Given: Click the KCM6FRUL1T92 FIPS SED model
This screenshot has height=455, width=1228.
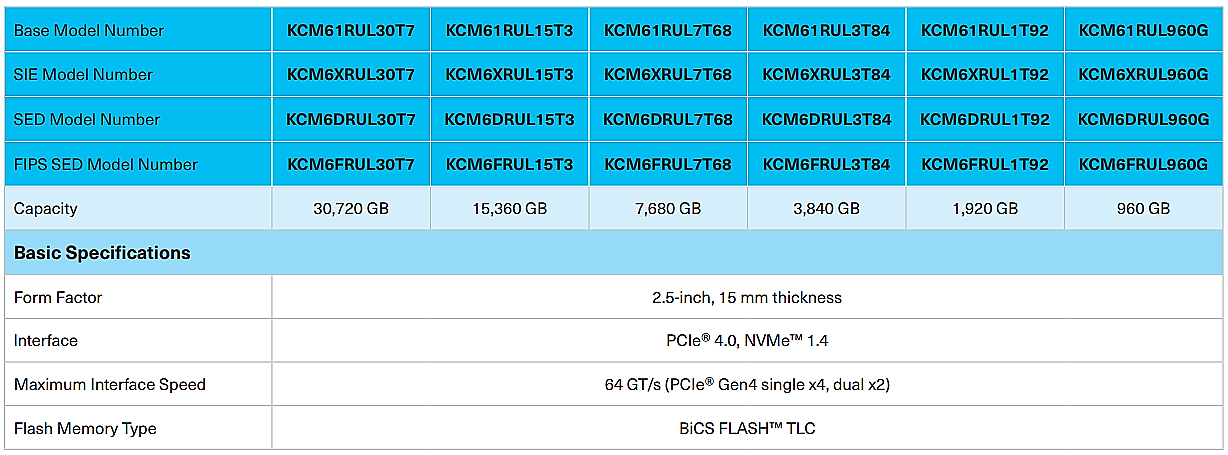Looking at the screenshot, I should tap(985, 164).
